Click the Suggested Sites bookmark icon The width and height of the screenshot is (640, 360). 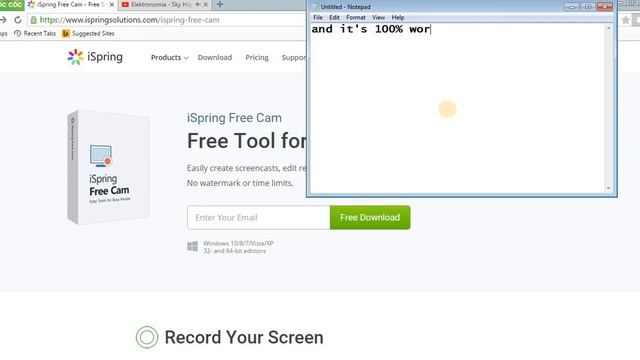coord(66,33)
